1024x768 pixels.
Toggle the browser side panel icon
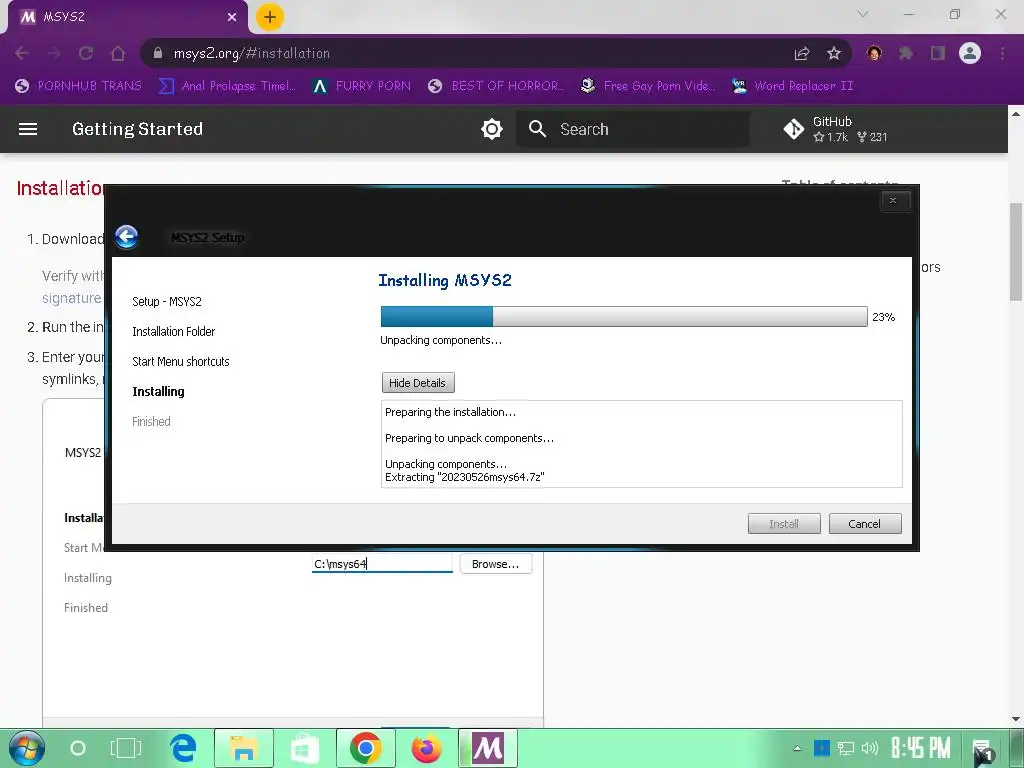click(x=938, y=54)
